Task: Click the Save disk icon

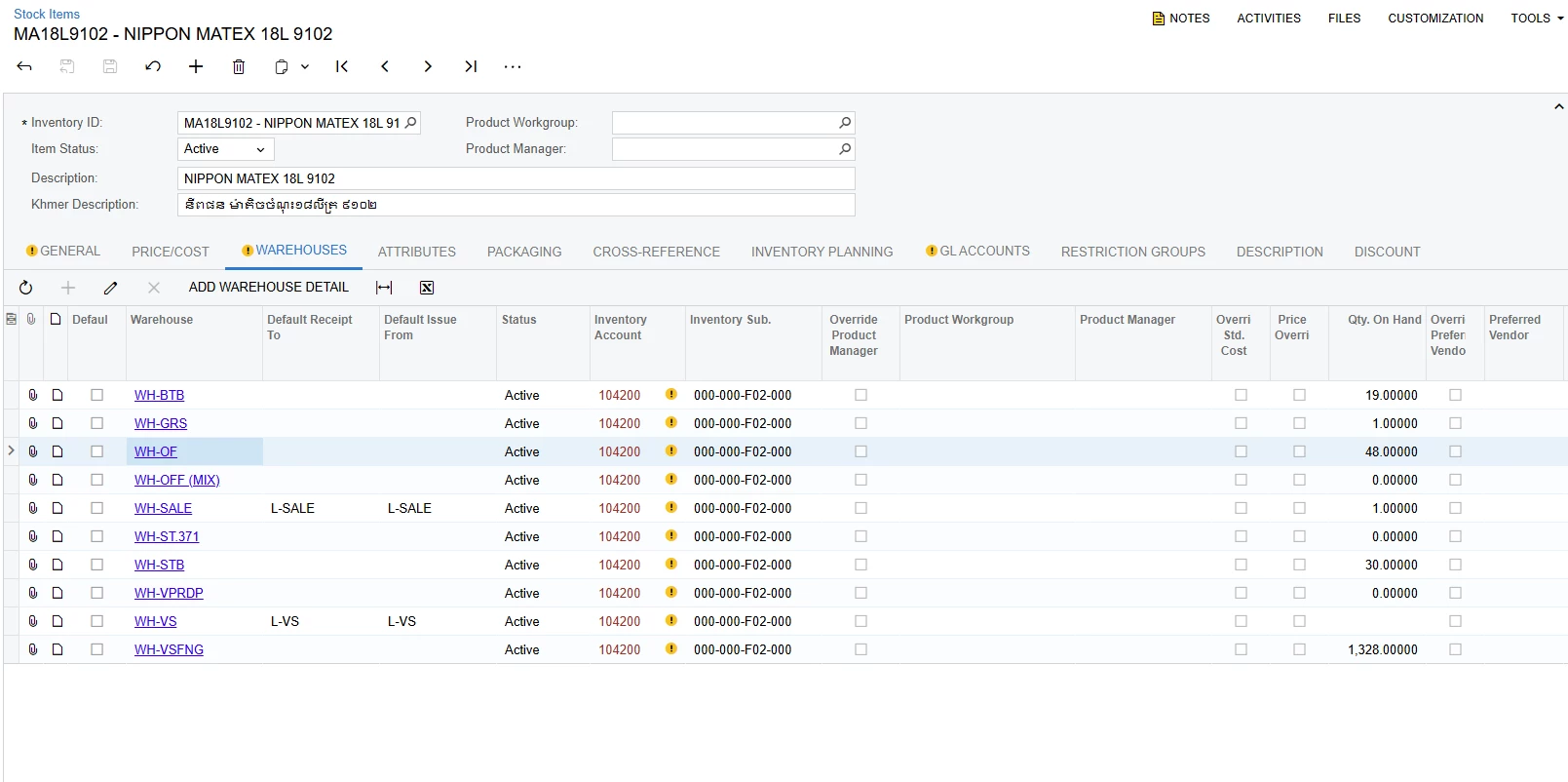Action: pyautogui.click(x=110, y=66)
